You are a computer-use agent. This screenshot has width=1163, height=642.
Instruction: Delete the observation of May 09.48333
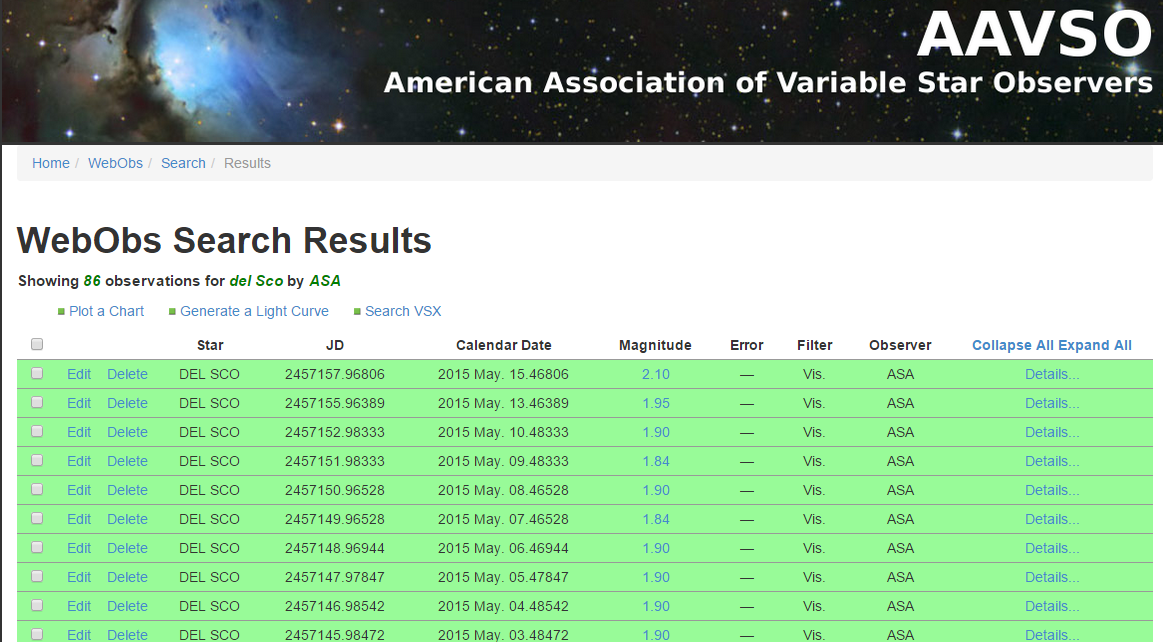click(x=127, y=461)
